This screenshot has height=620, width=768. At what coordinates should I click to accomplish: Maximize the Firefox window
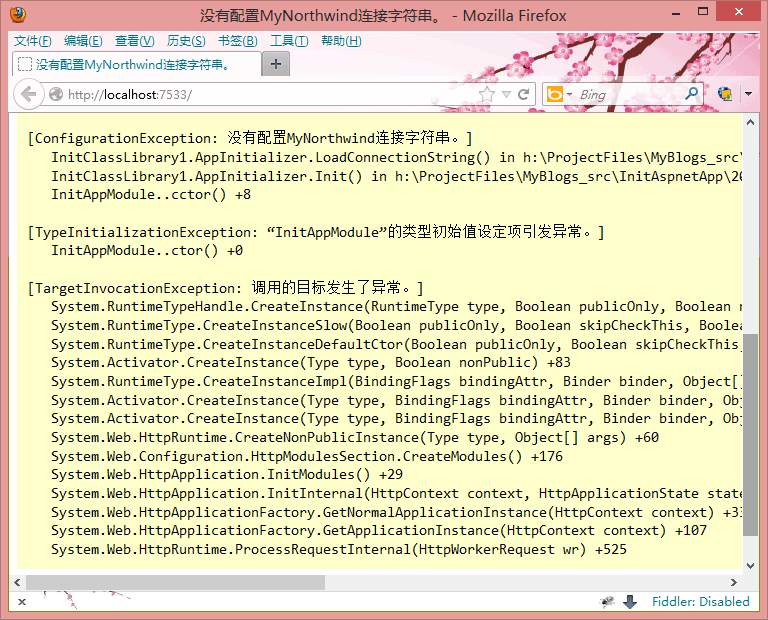703,12
